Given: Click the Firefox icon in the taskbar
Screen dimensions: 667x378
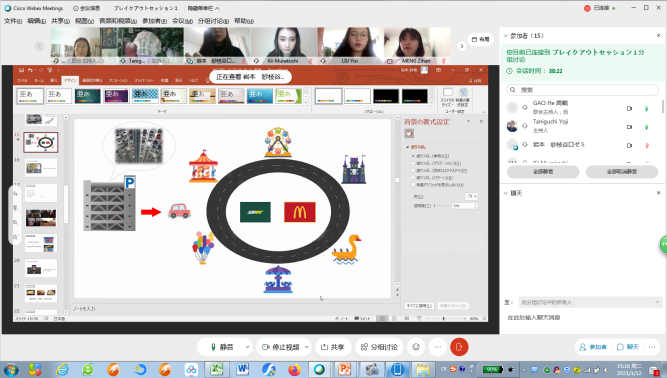Looking at the screenshot, I should pyautogui.click(x=294, y=369).
